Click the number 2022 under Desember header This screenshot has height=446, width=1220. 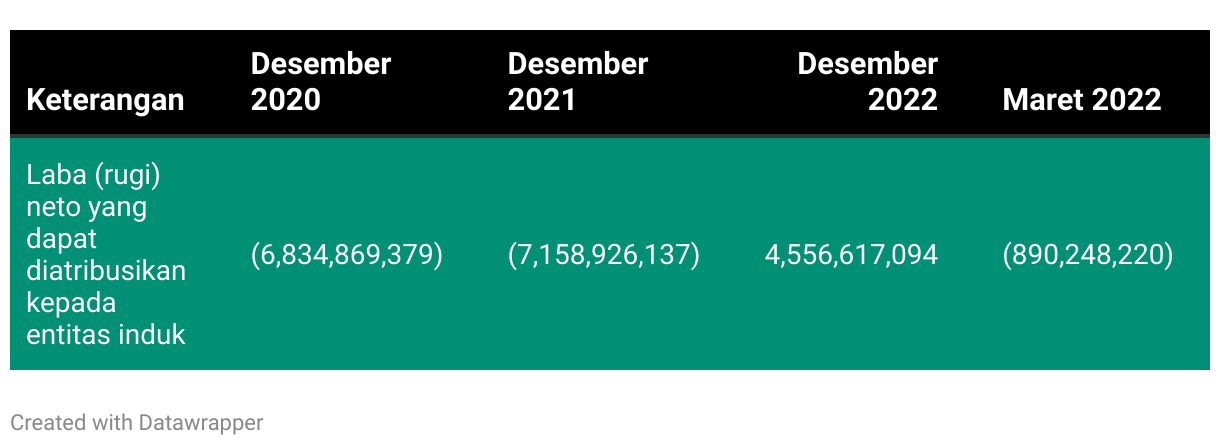[903, 100]
